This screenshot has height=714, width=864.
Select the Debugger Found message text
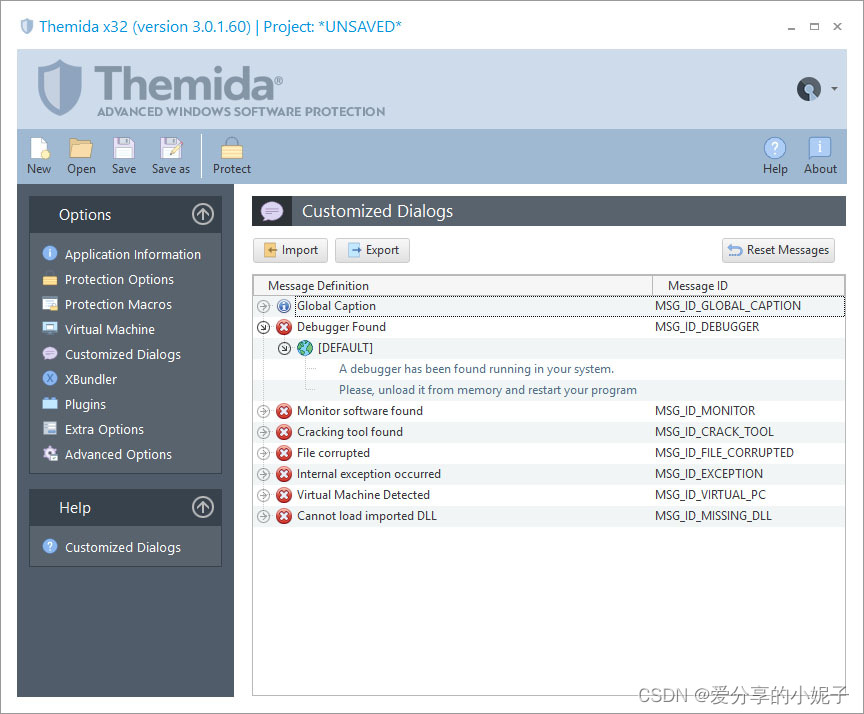point(341,327)
